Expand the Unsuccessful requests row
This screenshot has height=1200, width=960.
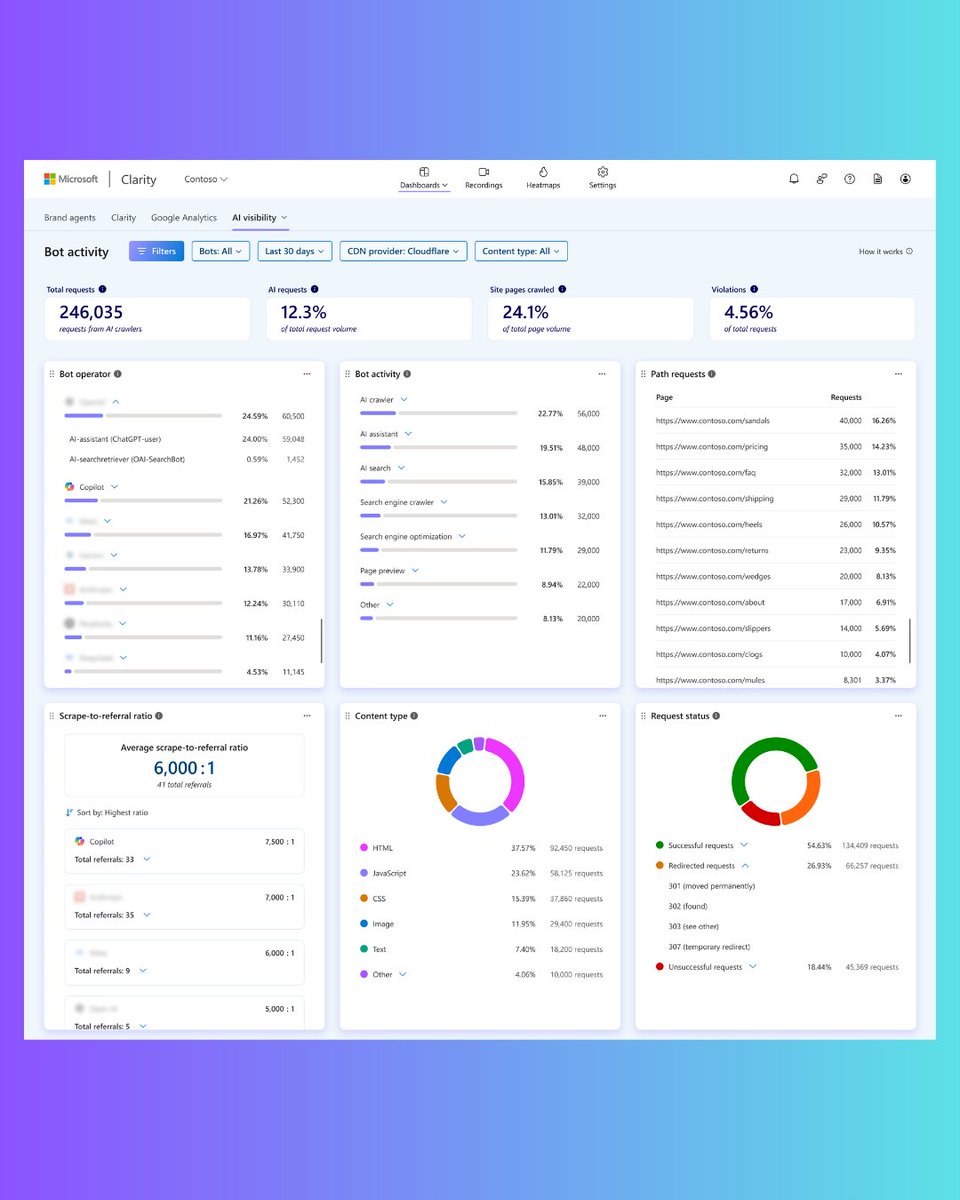point(753,967)
